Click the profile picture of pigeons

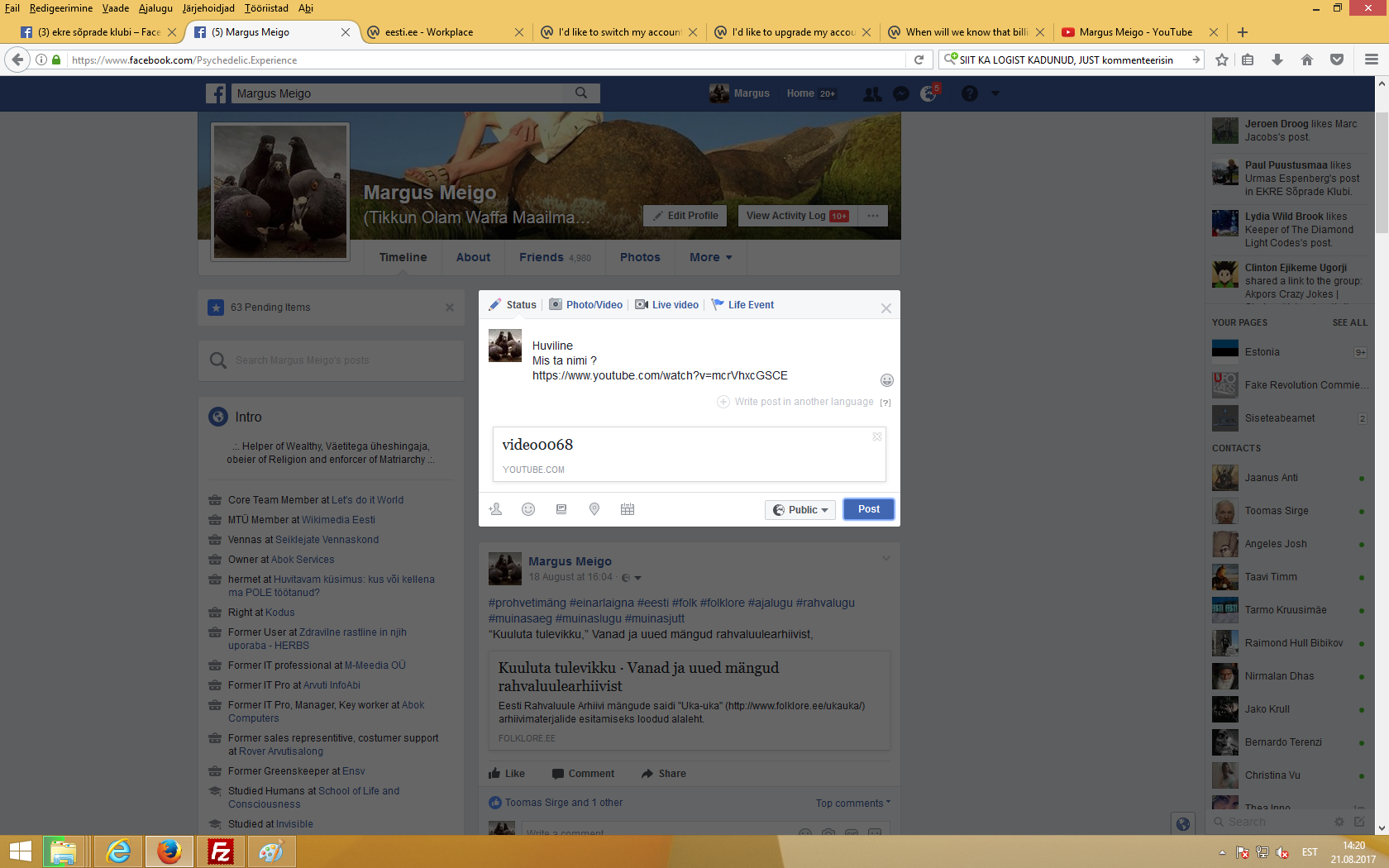280,191
